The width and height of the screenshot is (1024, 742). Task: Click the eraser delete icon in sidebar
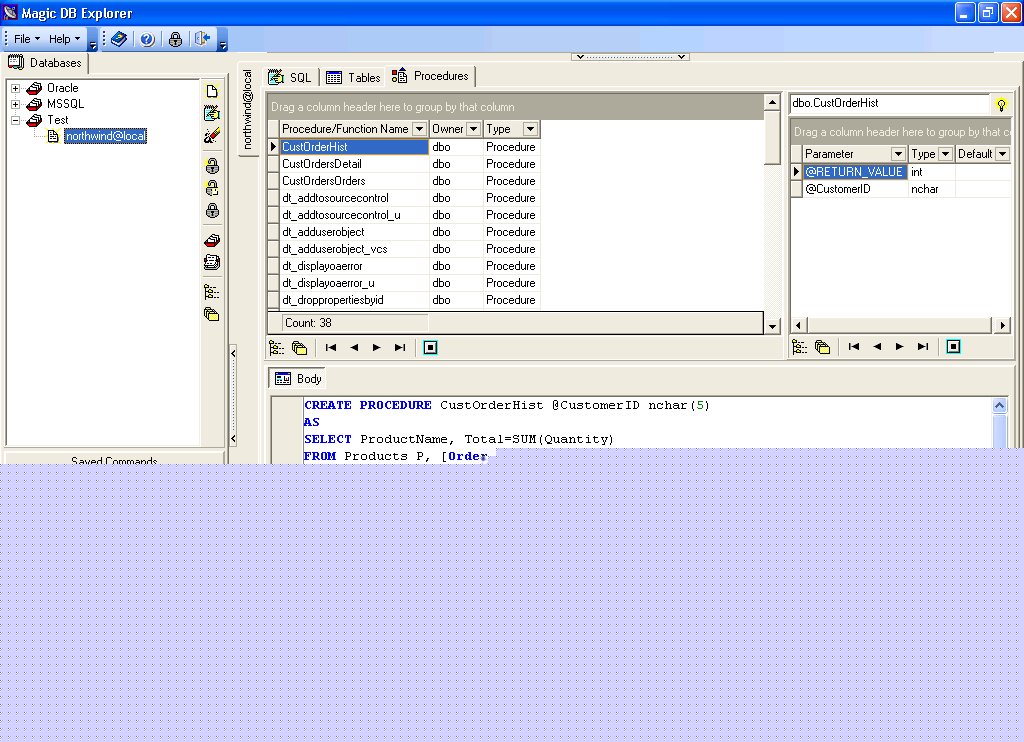pyautogui.click(x=212, y=136)
